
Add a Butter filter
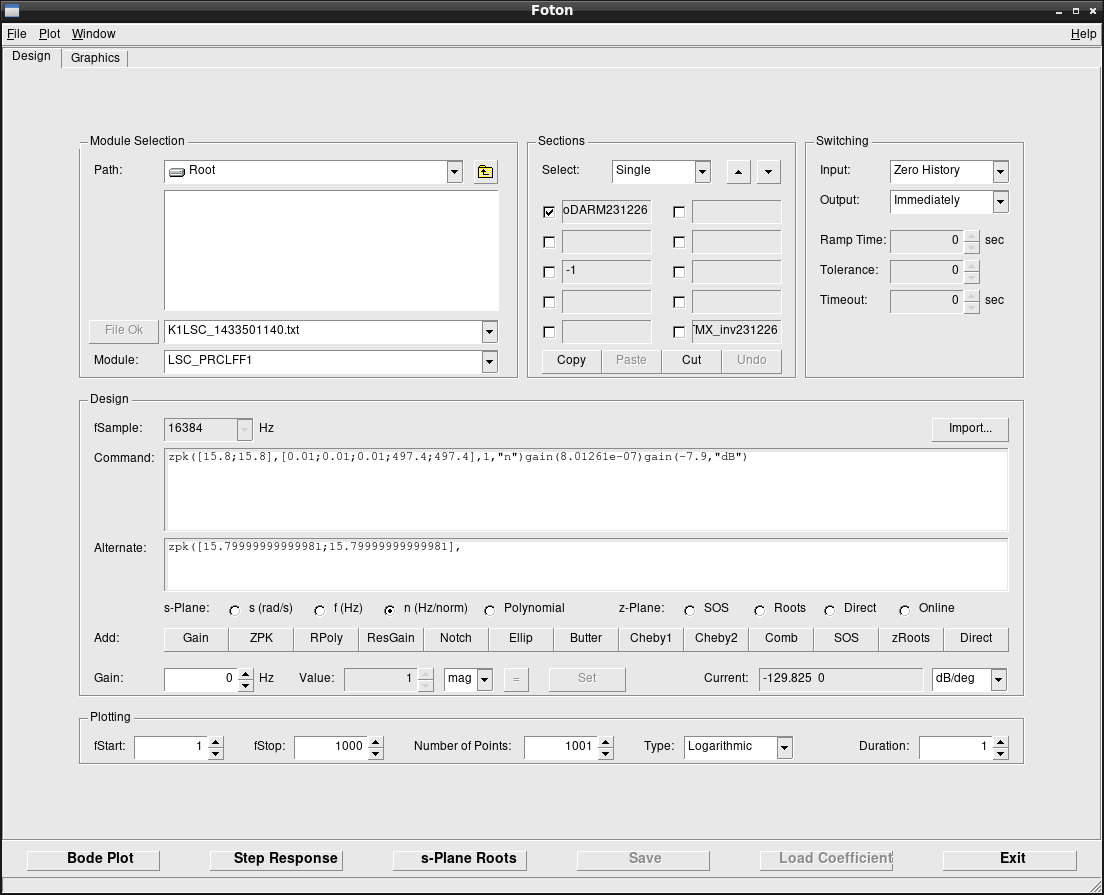click(586, 639)
